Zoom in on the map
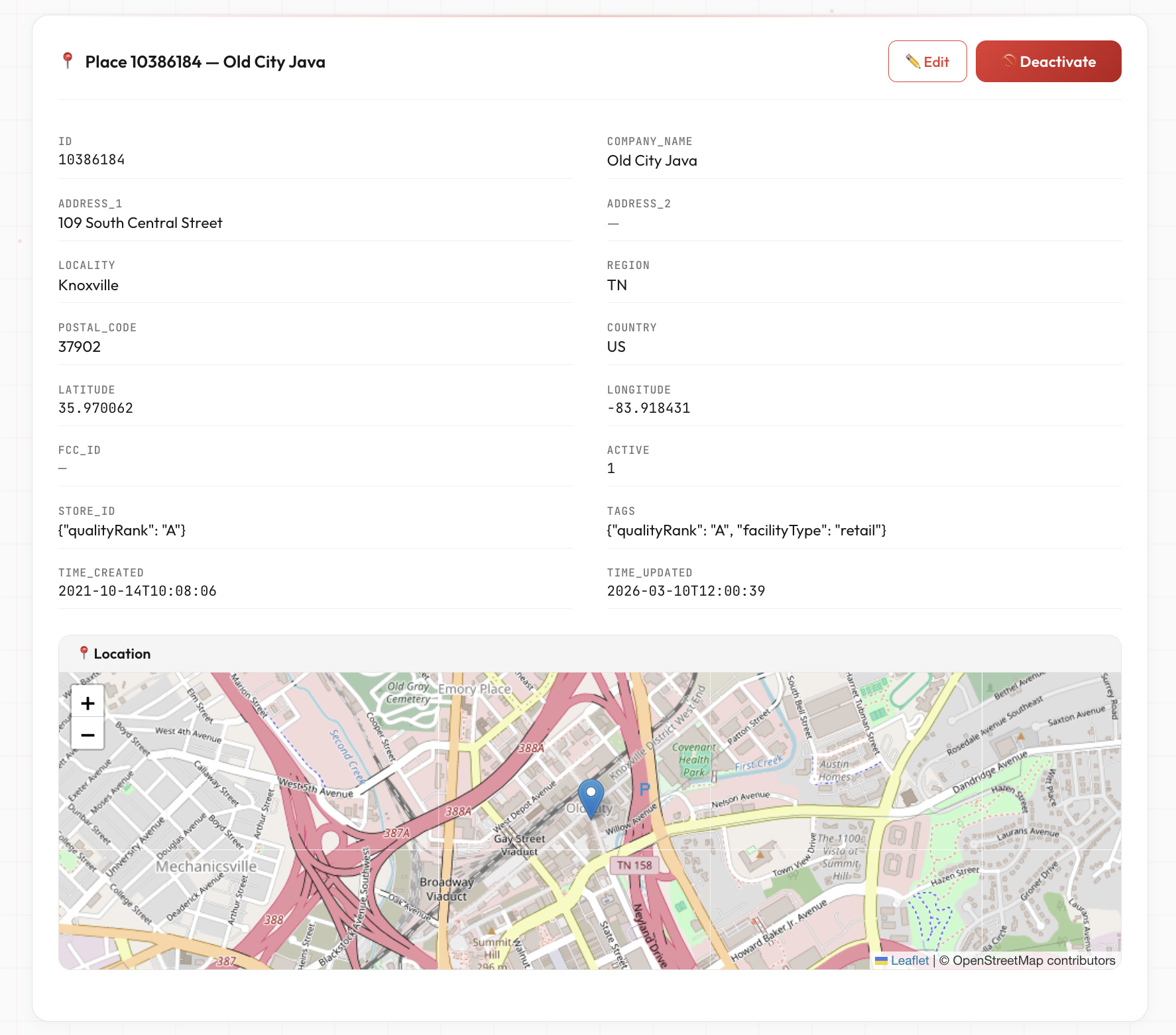Image resolution: width=1176 pixels, height=1035 pixels. point(88,703)
